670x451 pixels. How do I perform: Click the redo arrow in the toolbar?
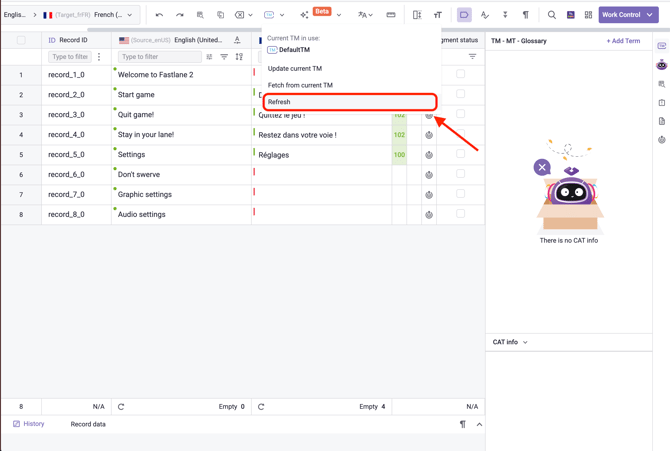pyautogui.click(x=180, y=15)
